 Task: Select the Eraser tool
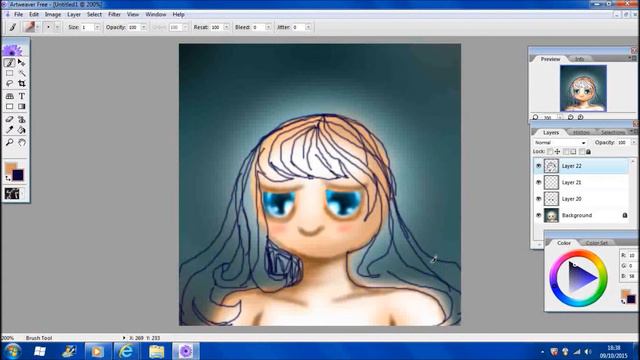point(9,119)
